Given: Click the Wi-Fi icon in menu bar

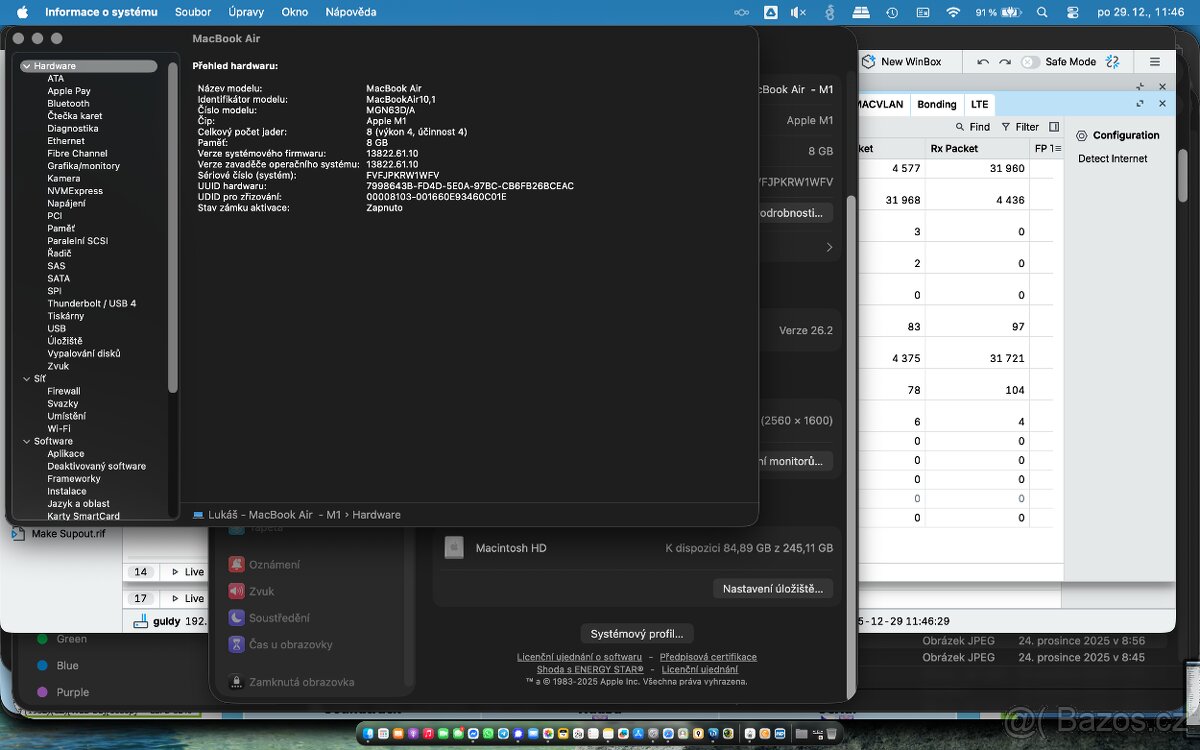Looking at the screenshot, I should coord(953,12).
